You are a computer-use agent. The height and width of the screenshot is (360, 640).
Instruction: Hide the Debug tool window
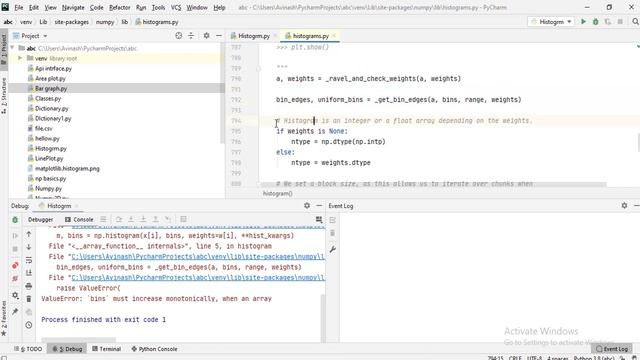tap(319, 206)
